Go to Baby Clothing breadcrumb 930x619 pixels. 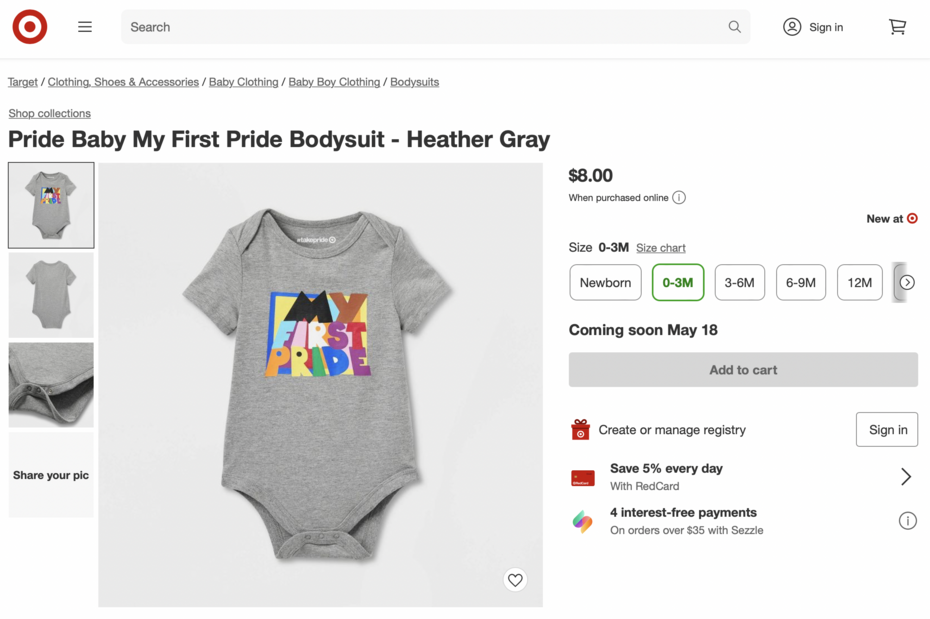[243, 82]
